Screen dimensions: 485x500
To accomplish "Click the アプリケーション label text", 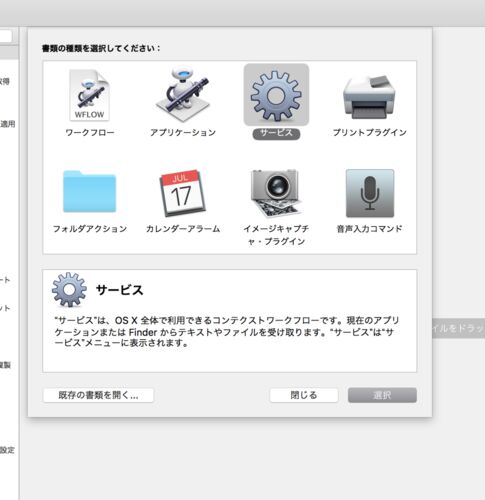I will point(183,133).
